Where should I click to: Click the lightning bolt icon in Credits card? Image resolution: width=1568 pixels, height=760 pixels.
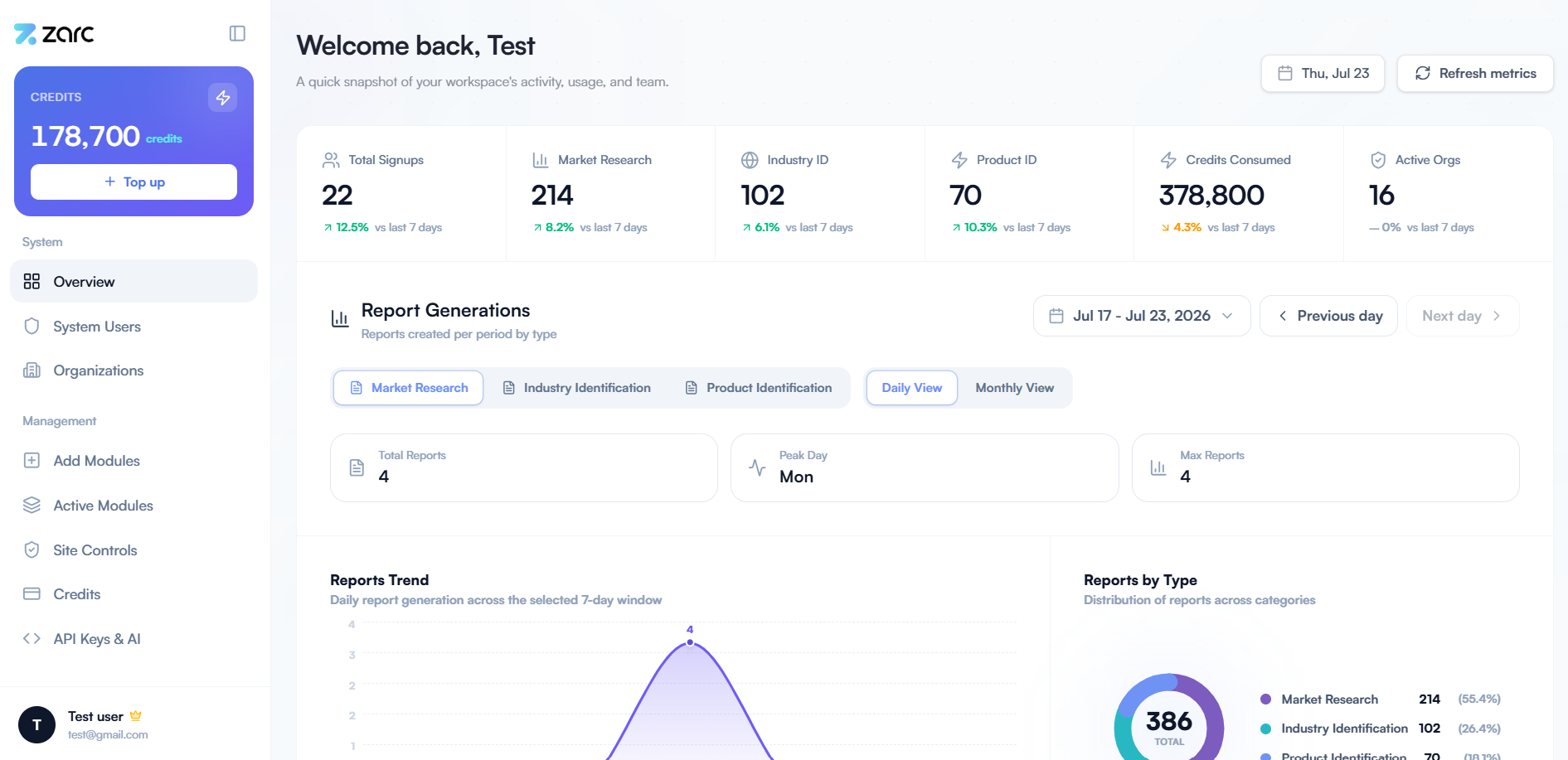coord(222,97)
